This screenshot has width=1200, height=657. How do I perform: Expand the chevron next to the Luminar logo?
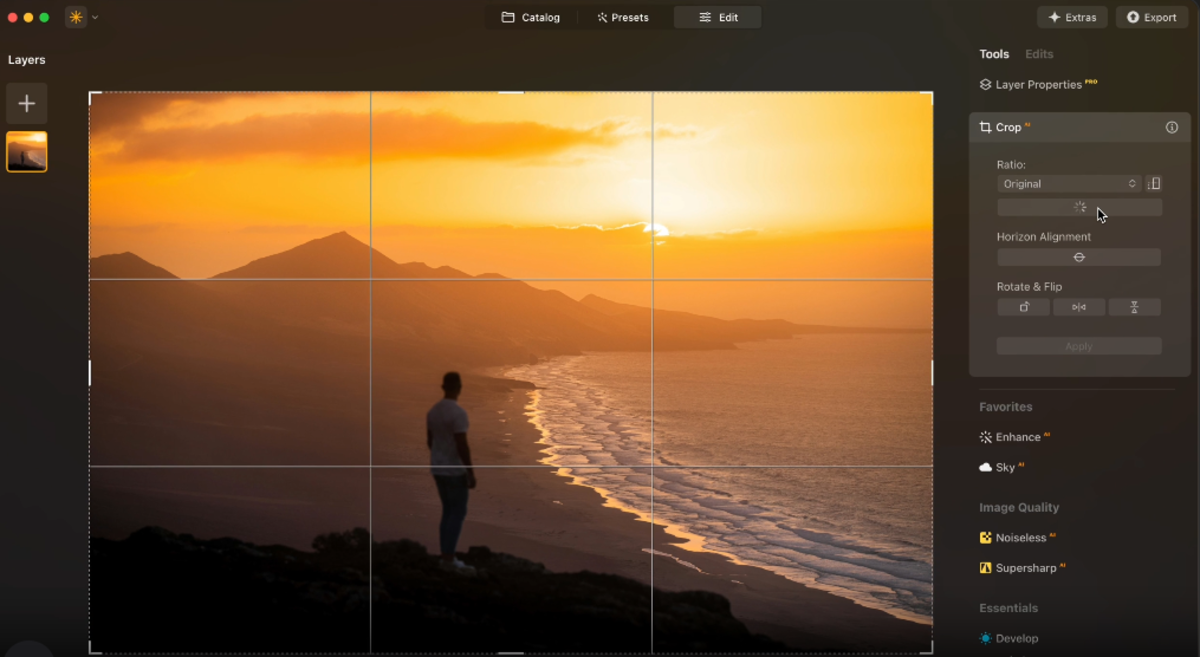95,17
